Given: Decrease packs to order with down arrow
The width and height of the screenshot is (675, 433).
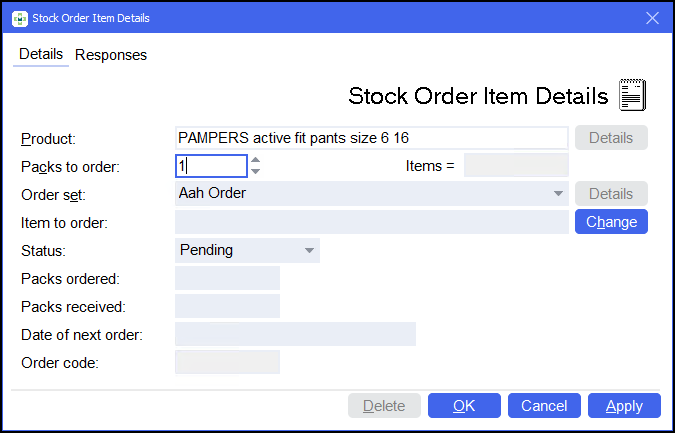Looking at the screenshot, I should pyautogui.click(x=256, y=171).
